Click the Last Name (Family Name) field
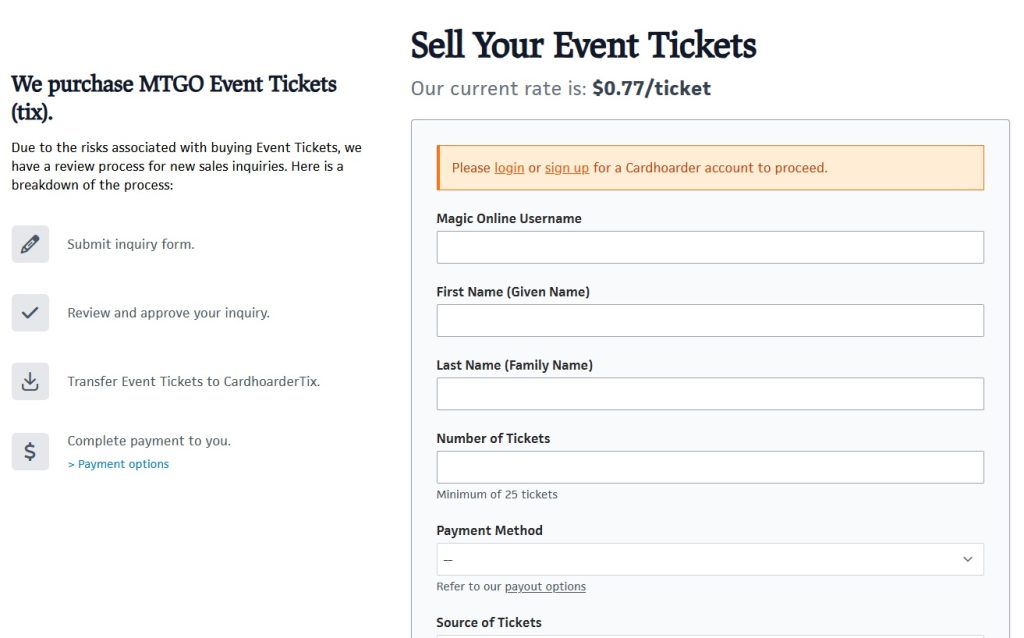 710,393
